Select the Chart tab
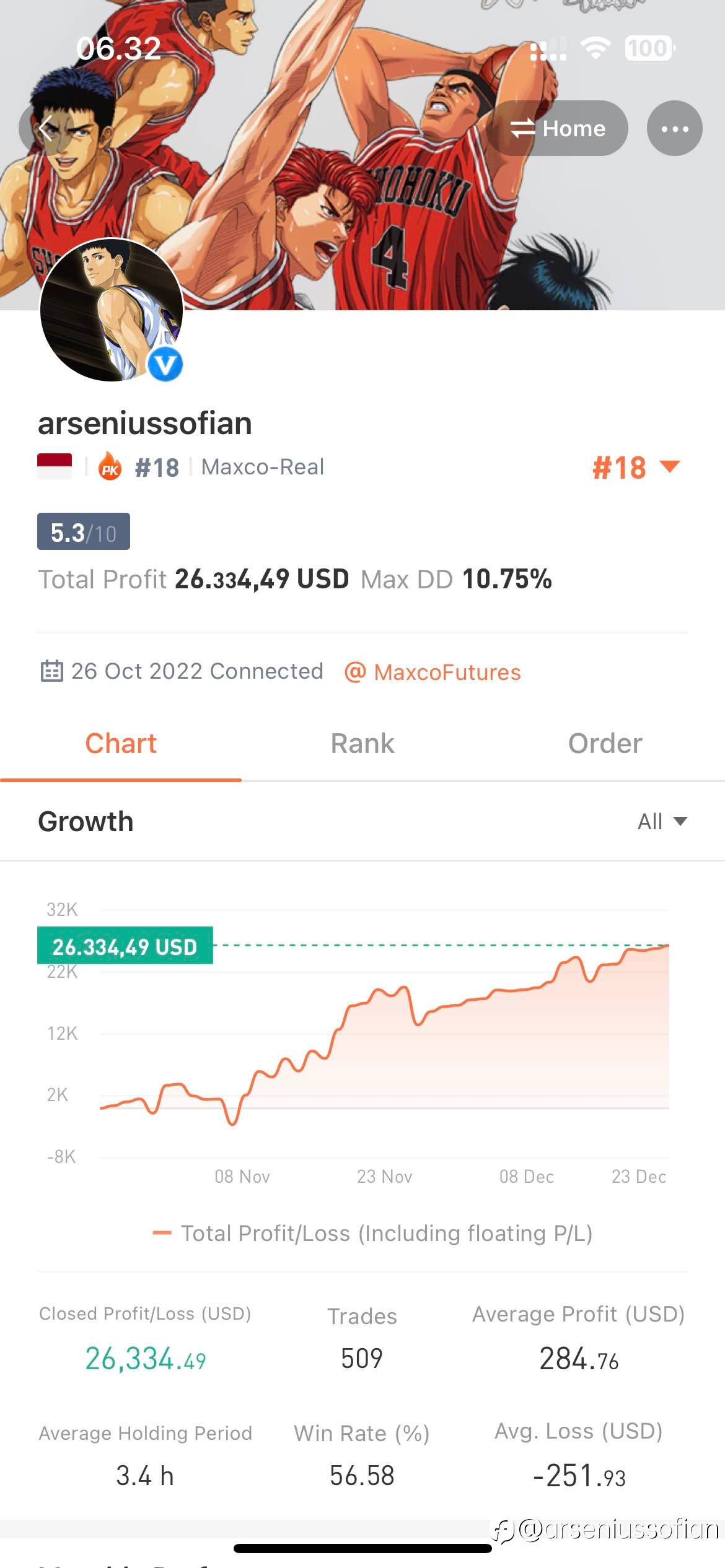 (121, 744)
